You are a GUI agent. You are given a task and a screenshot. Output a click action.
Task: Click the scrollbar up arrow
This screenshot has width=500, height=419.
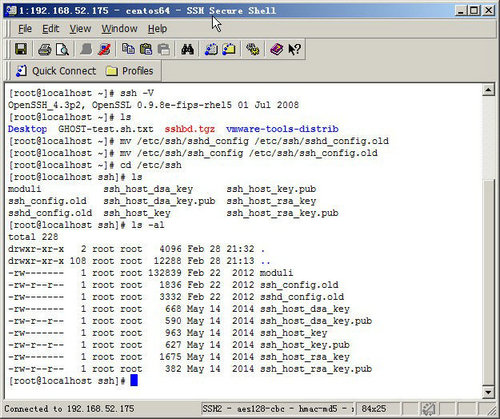point(488,90)
